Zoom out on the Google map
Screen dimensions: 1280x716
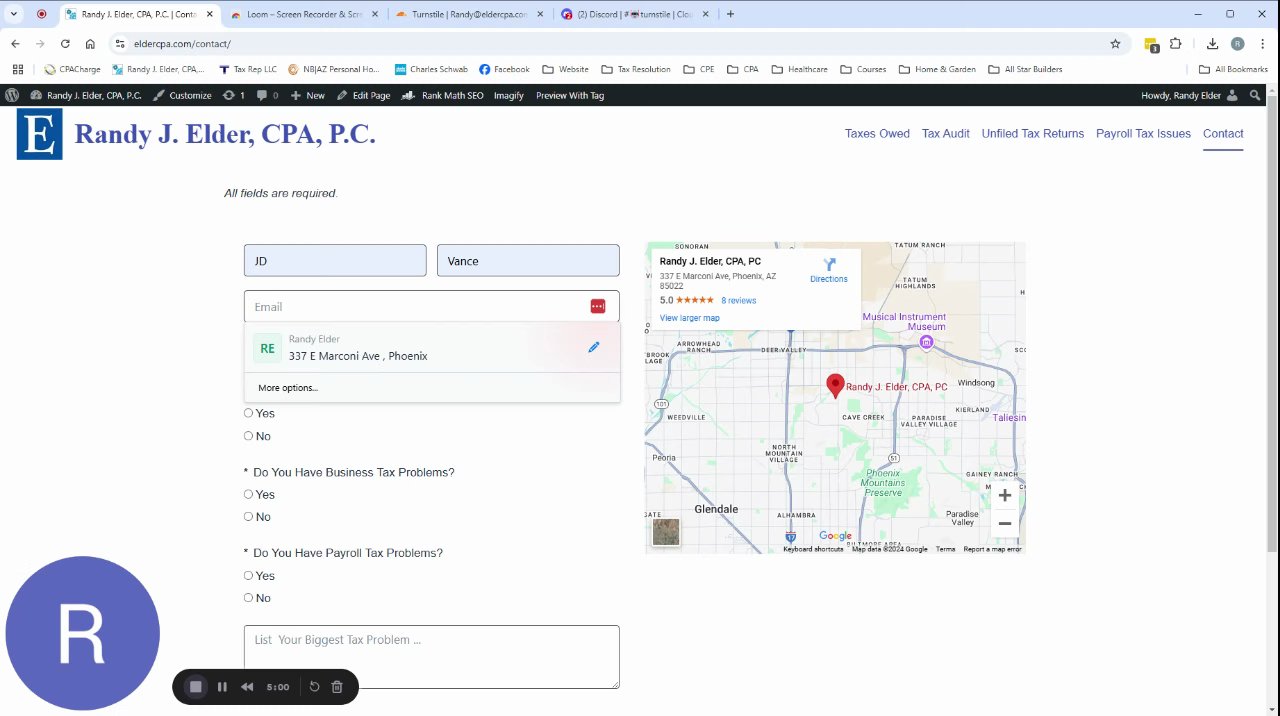coord(1005,523)
